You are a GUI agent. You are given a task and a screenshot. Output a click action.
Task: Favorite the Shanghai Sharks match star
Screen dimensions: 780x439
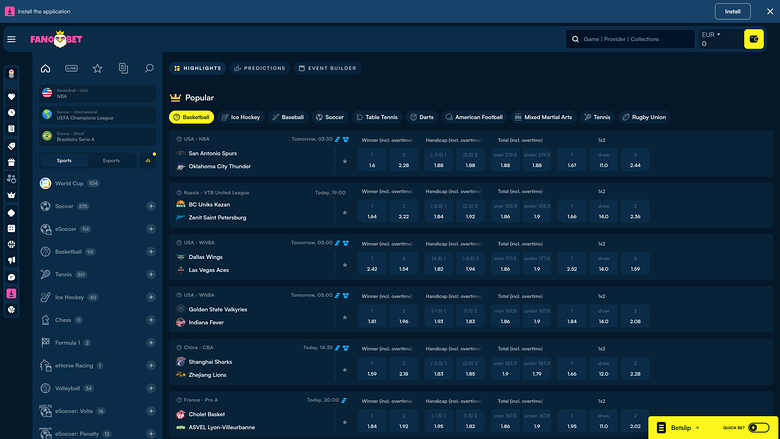coord(345,370)
